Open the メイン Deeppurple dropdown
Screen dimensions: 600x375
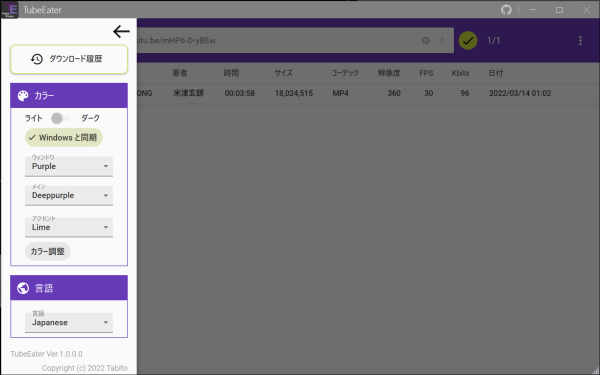[x=69, y=195]
